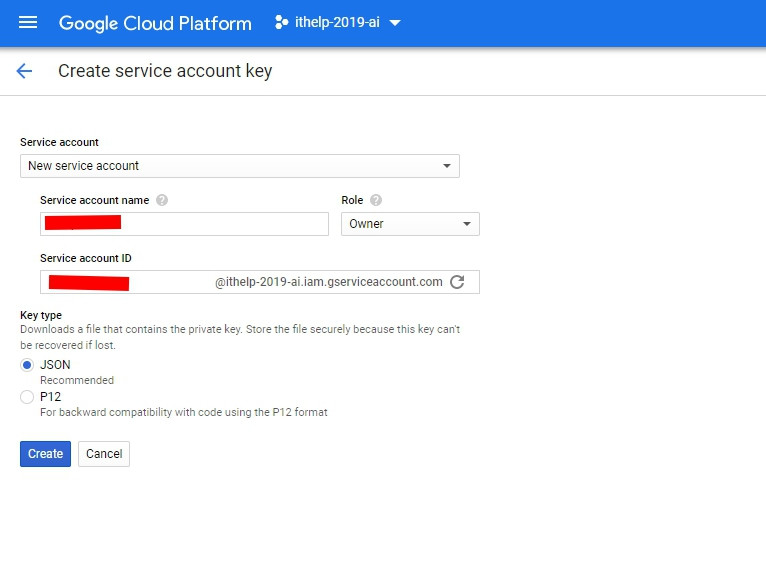
Task: Open the Service account dropdown
Action: tap(239, 166)
